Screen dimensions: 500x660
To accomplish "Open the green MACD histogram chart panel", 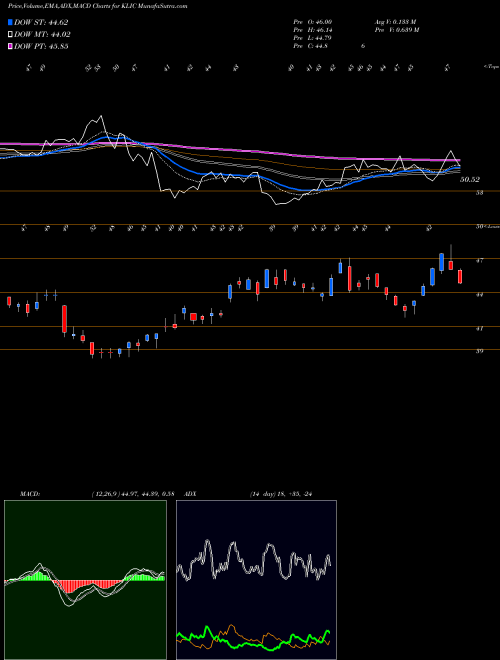I will [x=85, y=580].
